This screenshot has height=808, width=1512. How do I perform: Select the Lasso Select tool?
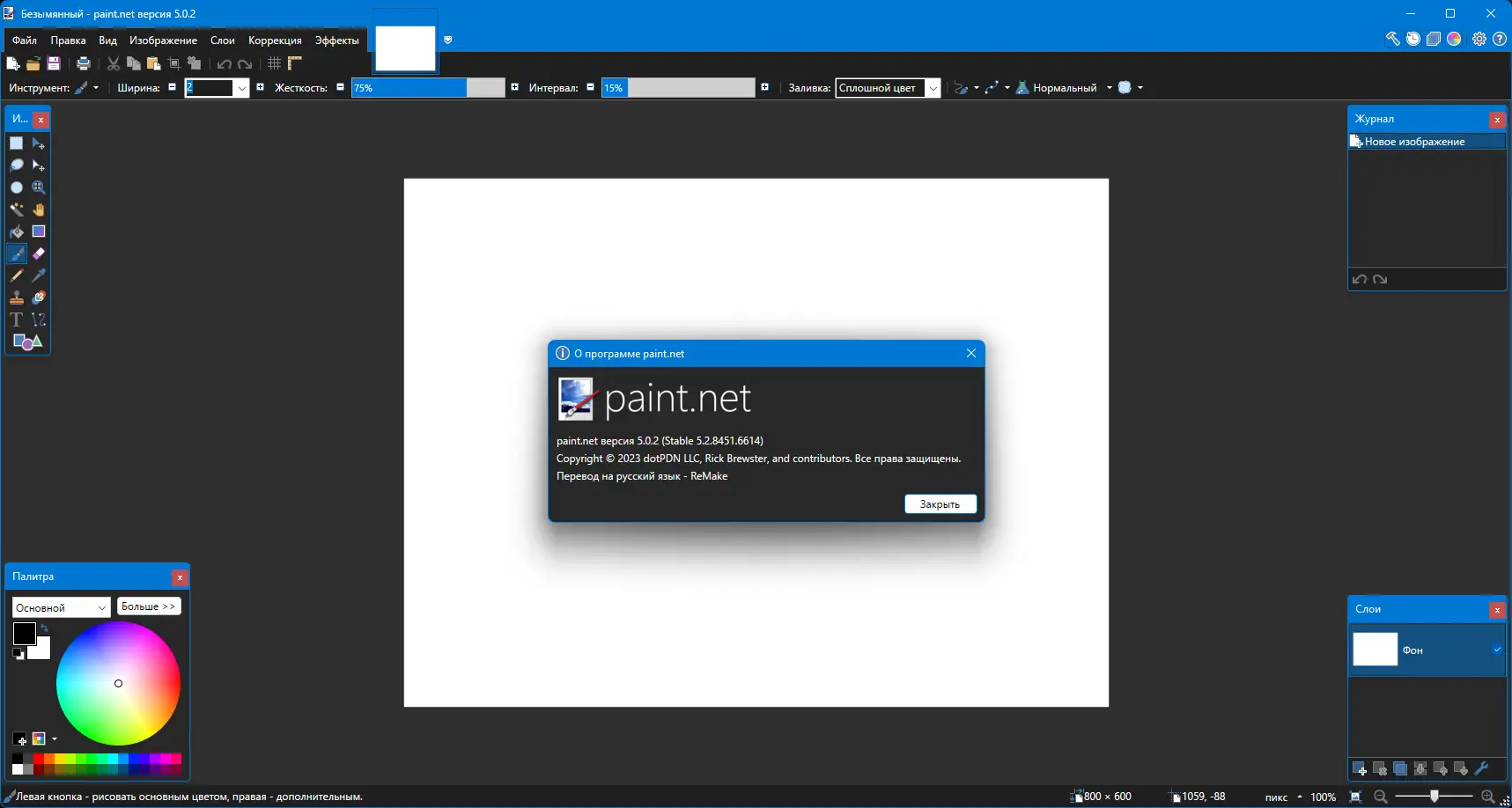point(17,165)
